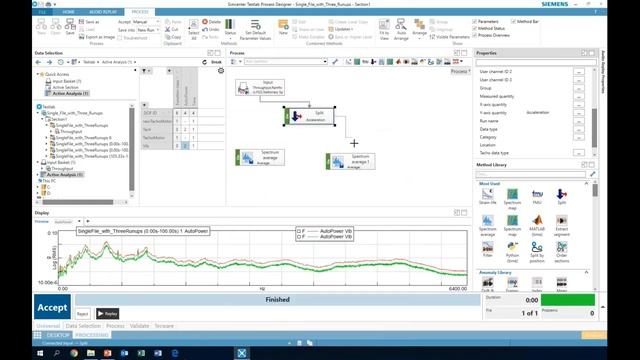640x360 pixels.
Task: Switch to the Data Selection workflow tab
Action: coord(83,326)
